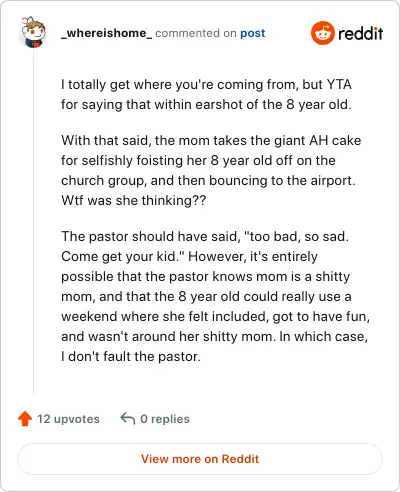Screen dimensions: 400x492
Task: Upvote using the orange arrow icon
Action: (x=25, y=419)
